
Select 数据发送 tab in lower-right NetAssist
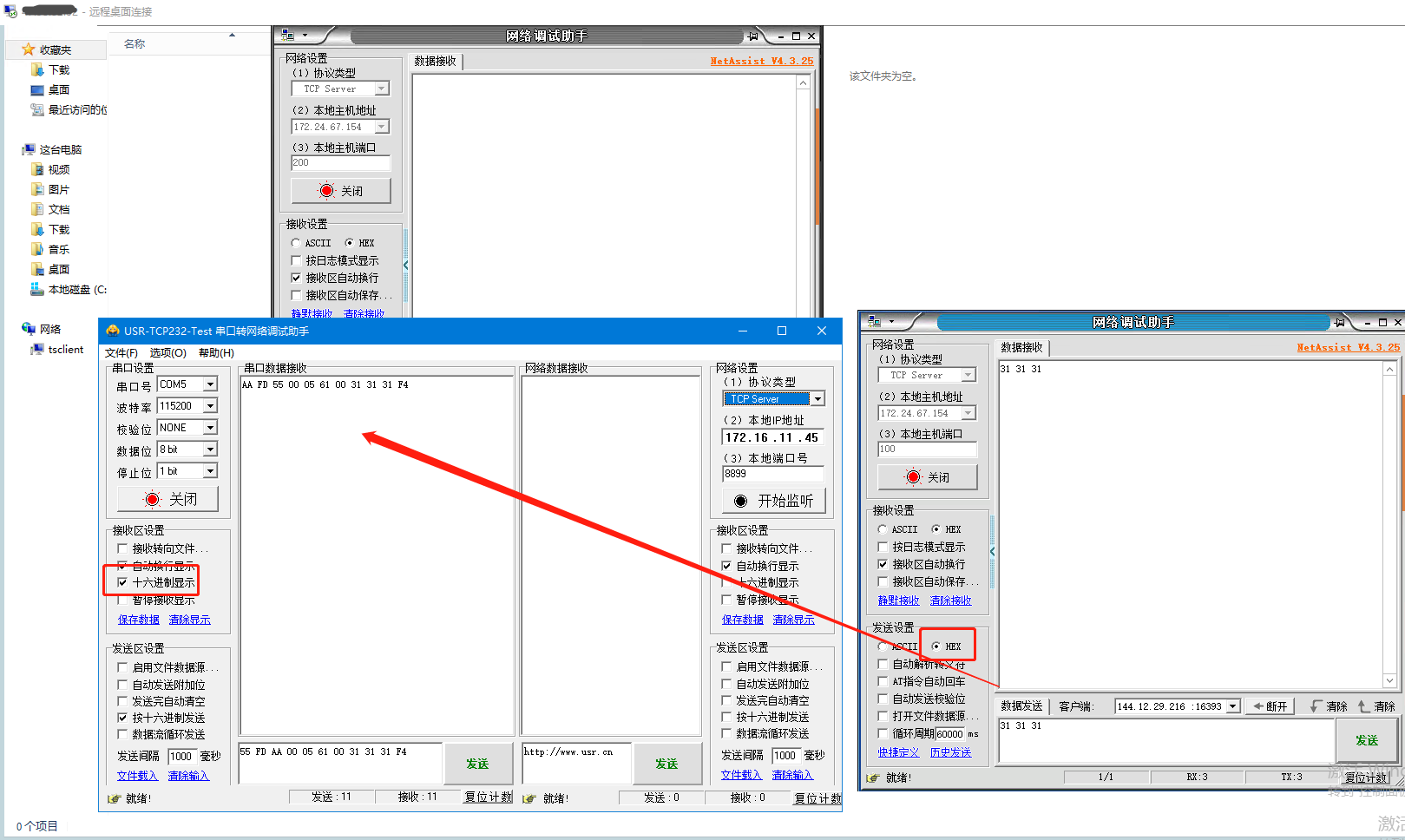coord(1022,706)
